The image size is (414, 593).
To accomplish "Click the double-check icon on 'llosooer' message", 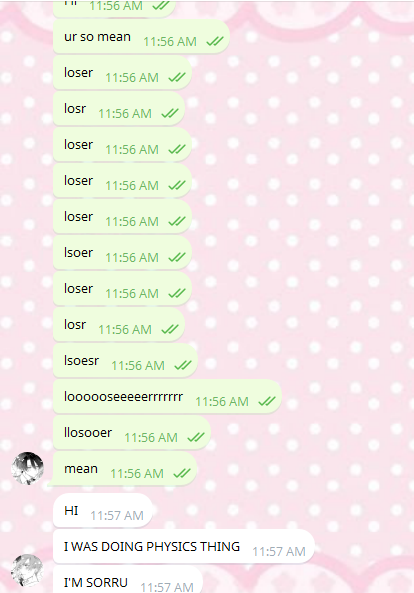I will click(196, 437).
